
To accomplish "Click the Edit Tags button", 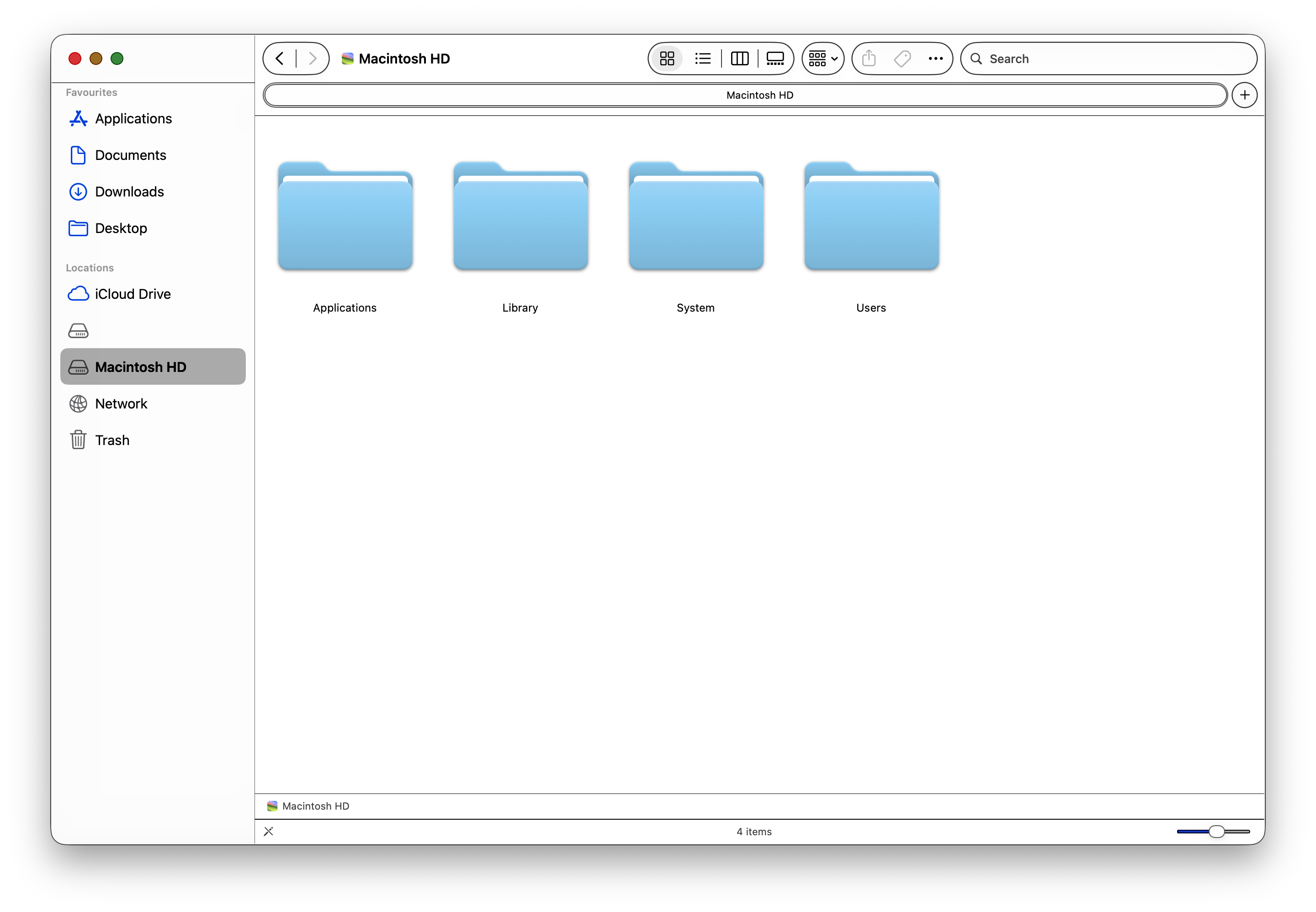I will [x=902, y=58].
